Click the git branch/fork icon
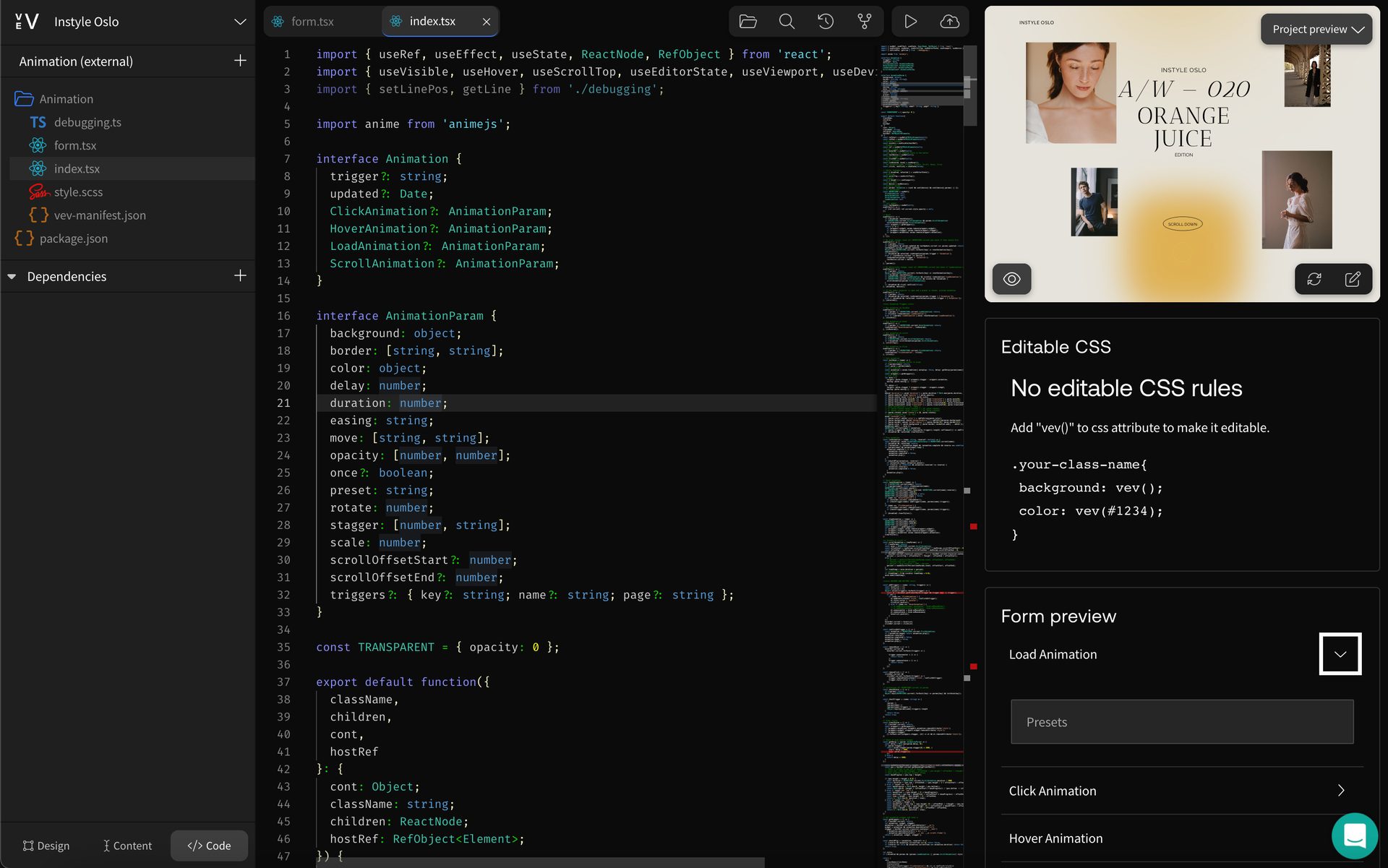Viewport: 1388px width, 868px height. tap(864, 22)
